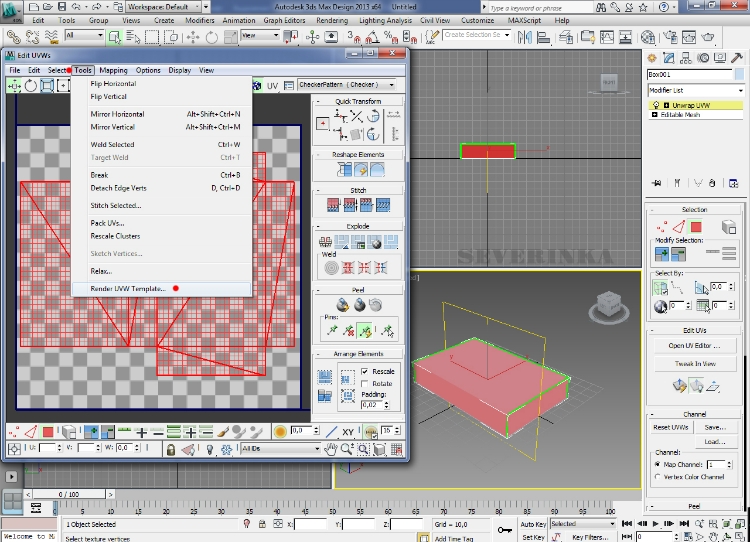Select the Move tool in the UV editor toolbar
Screen dimensions: 750x542
(14, 86)
